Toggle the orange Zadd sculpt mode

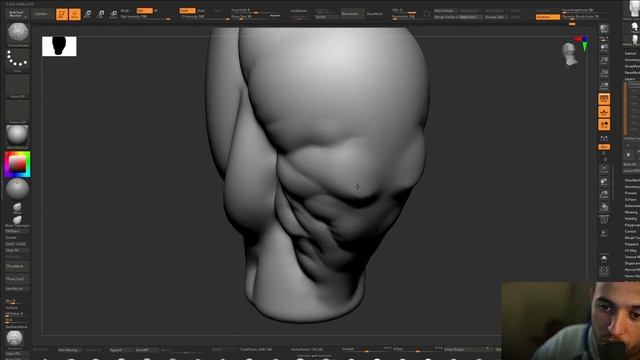click(187, 11)
